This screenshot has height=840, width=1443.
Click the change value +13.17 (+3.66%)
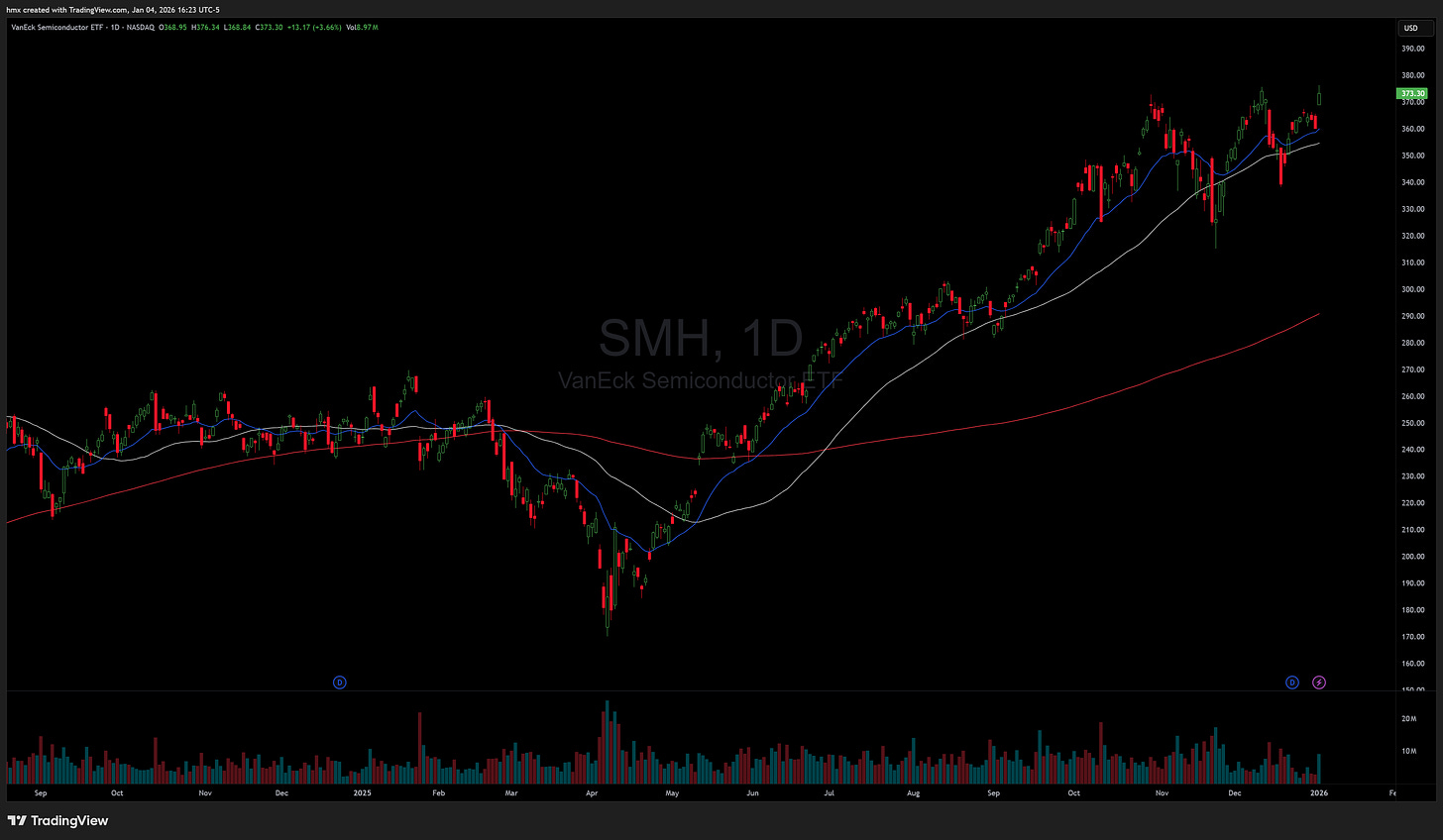click(x=314, y=28)
